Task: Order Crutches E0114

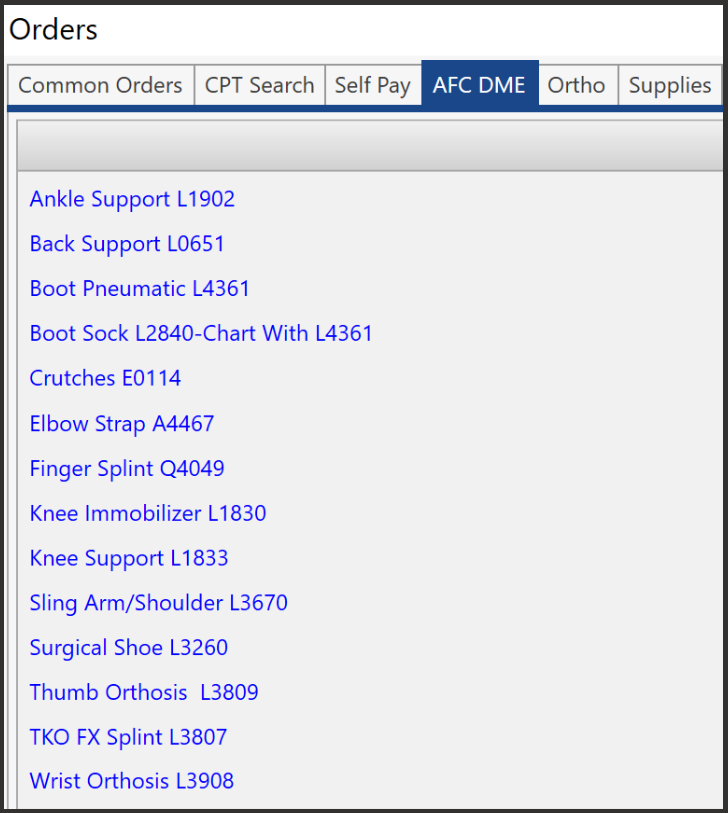Action: tap(105, 379)
